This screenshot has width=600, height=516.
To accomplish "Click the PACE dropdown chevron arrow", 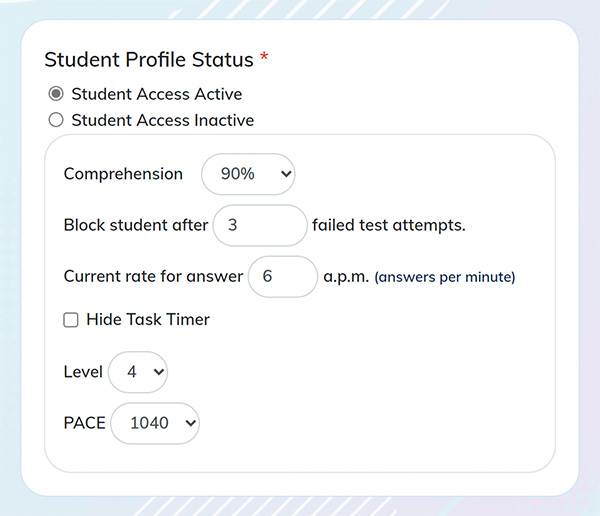I will [190, 423].
